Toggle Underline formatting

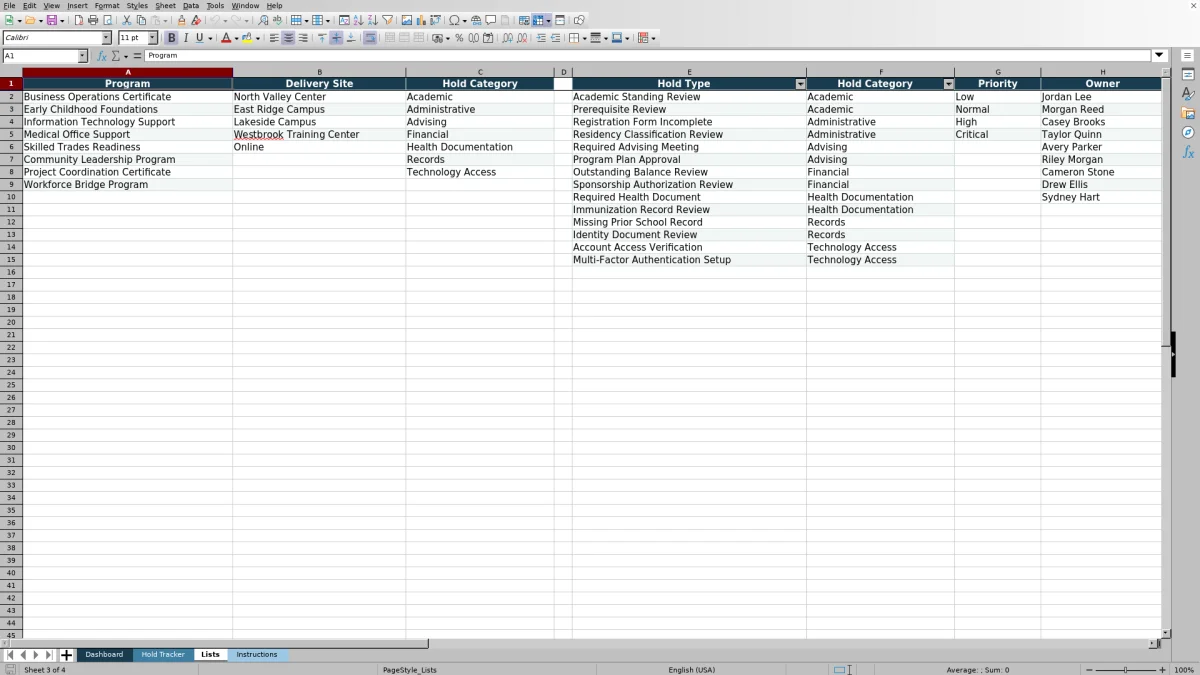point(199,38)
